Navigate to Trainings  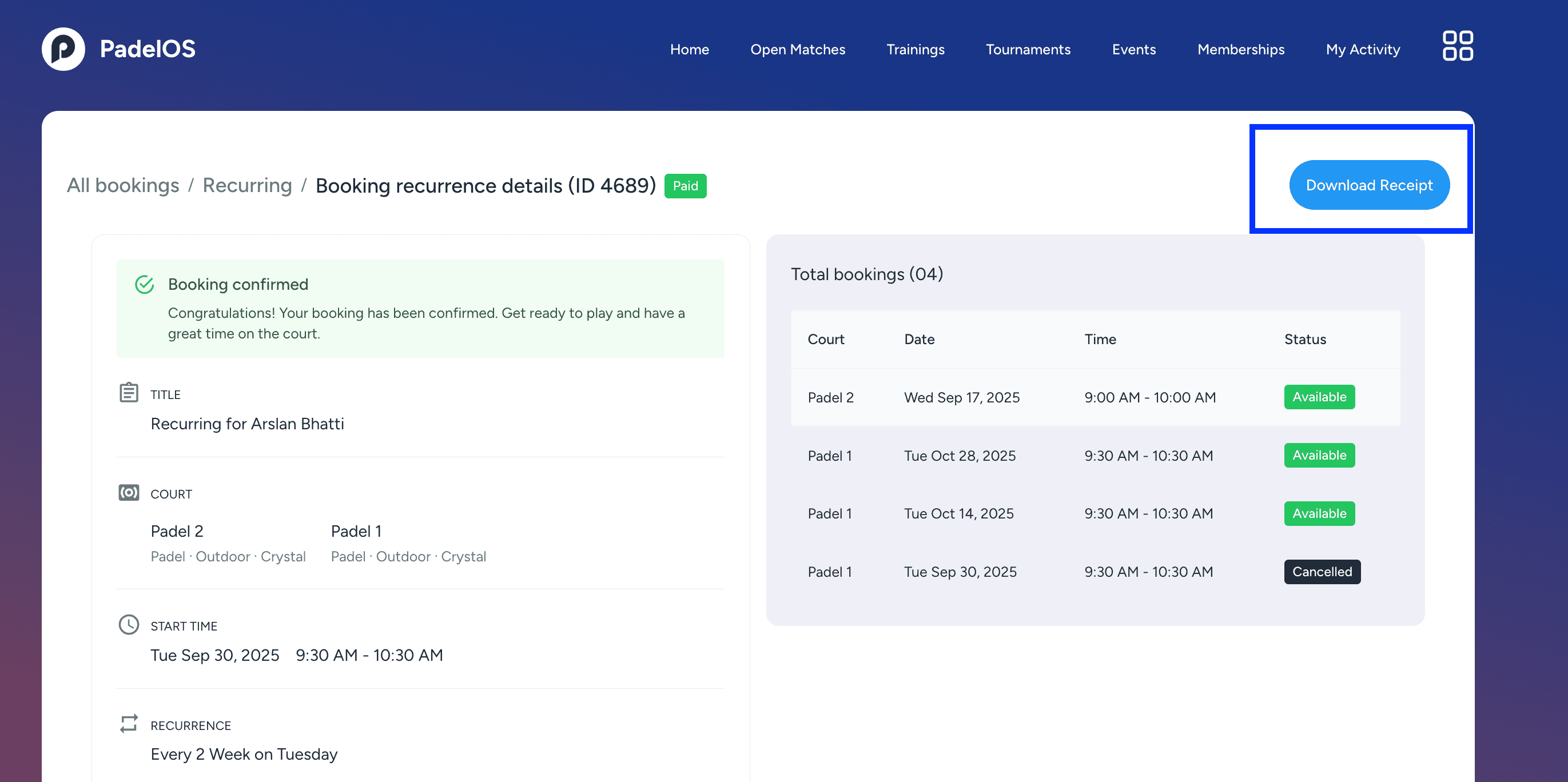915,49
